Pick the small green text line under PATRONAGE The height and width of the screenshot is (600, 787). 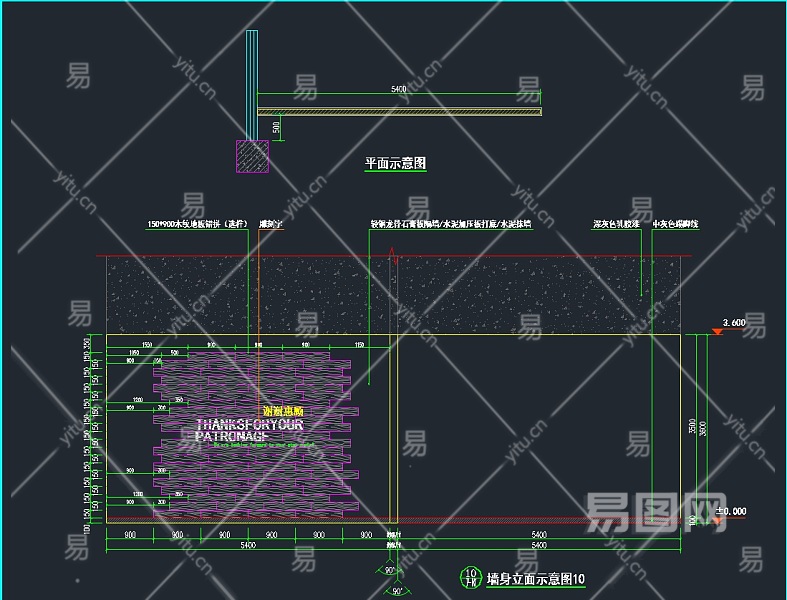[x=264, y=444]
